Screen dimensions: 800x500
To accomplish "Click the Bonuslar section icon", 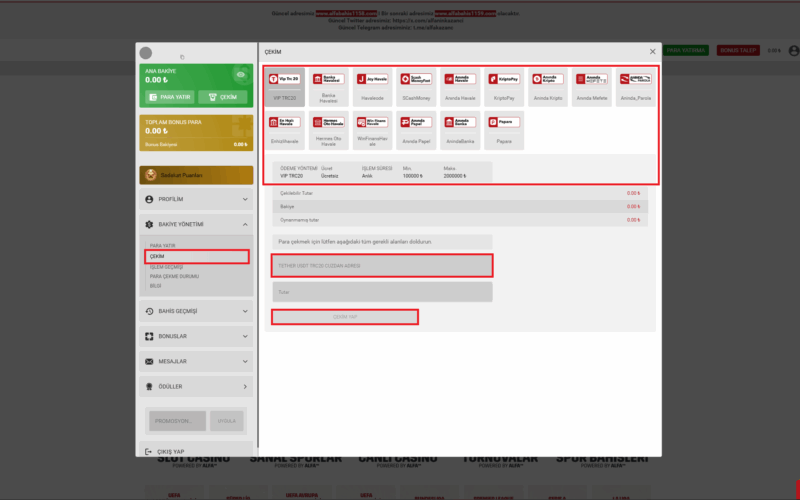I will point(149,336).
